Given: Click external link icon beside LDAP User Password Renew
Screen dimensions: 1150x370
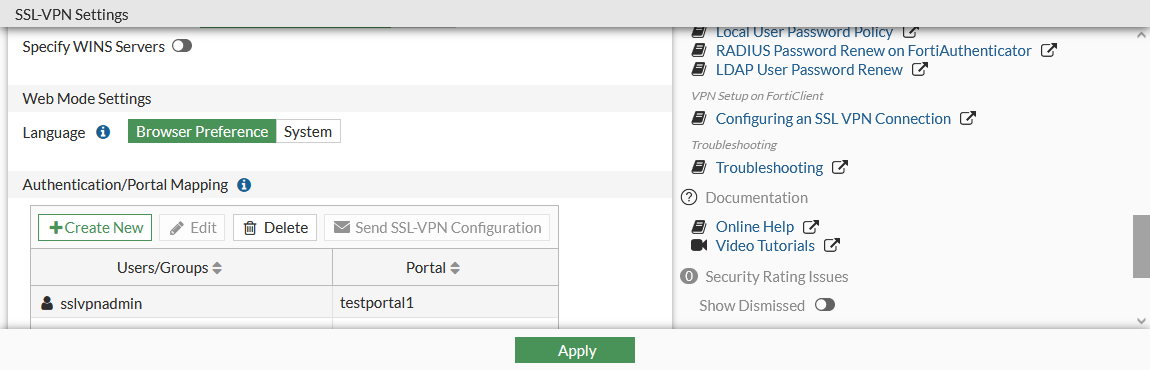Looking at the screenshot, I should click(x=920, y=70).
